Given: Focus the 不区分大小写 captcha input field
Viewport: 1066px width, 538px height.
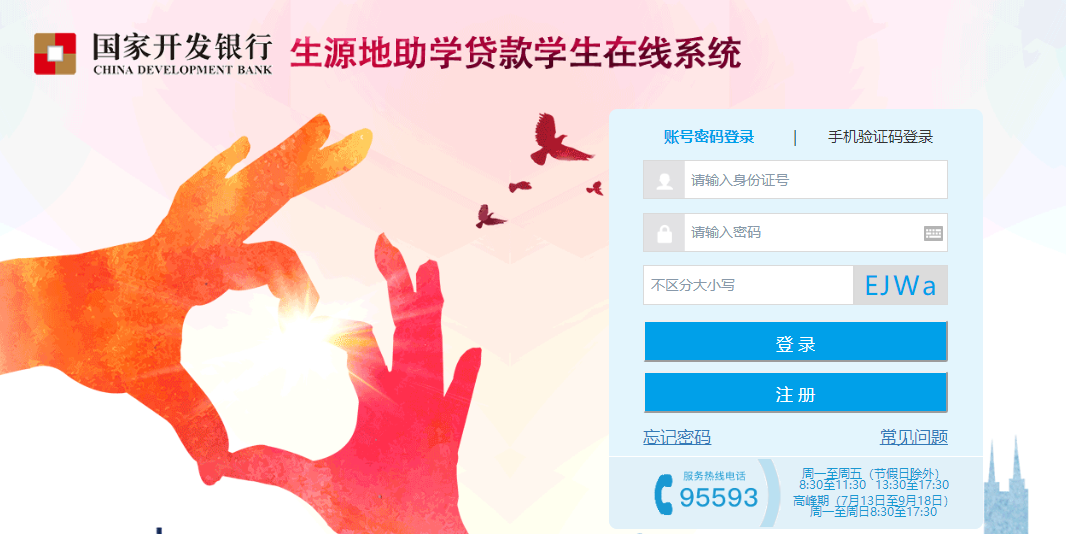Looking at the screenshot, I should pos(749,285).
